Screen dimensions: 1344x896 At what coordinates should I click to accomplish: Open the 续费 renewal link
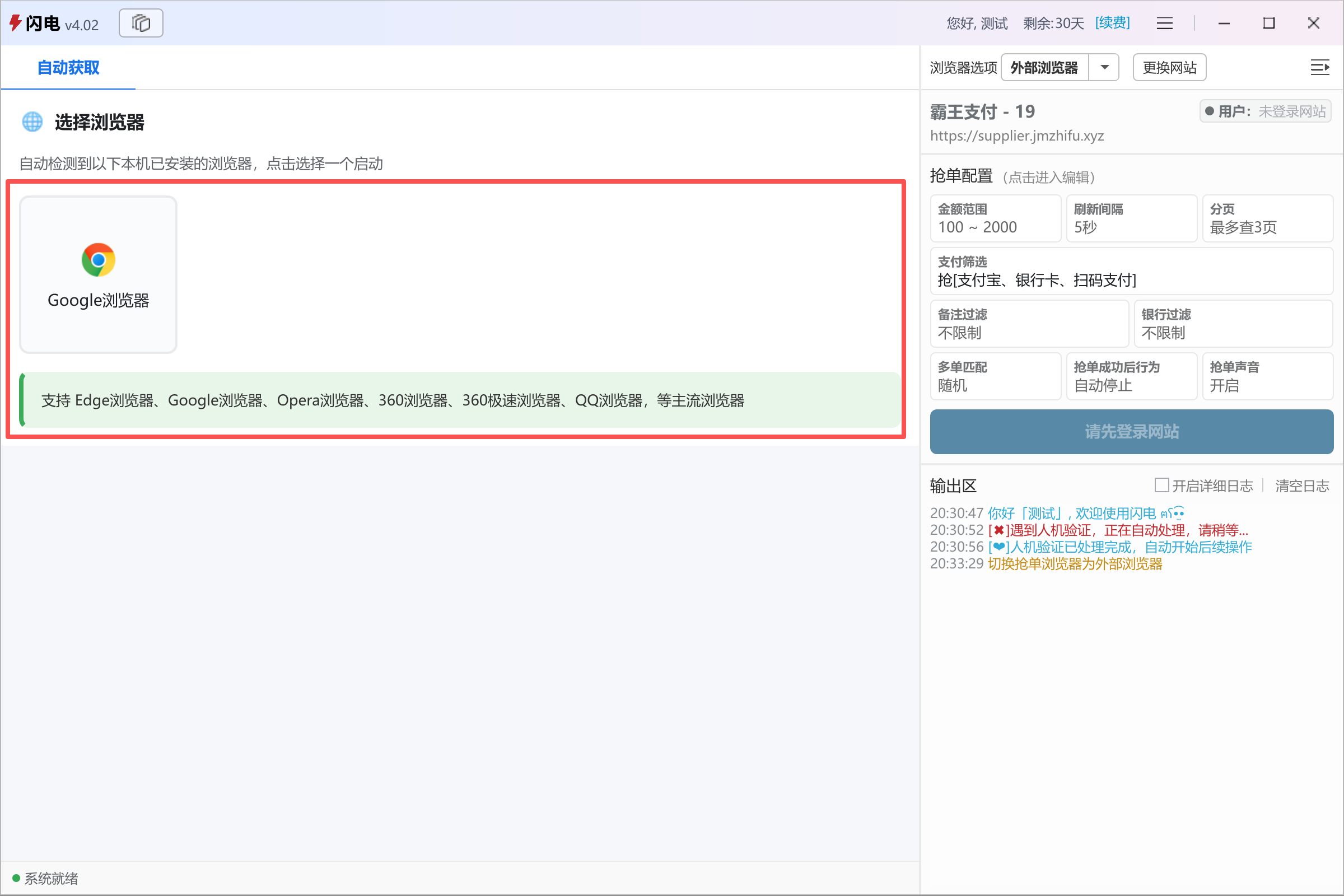1112,23
